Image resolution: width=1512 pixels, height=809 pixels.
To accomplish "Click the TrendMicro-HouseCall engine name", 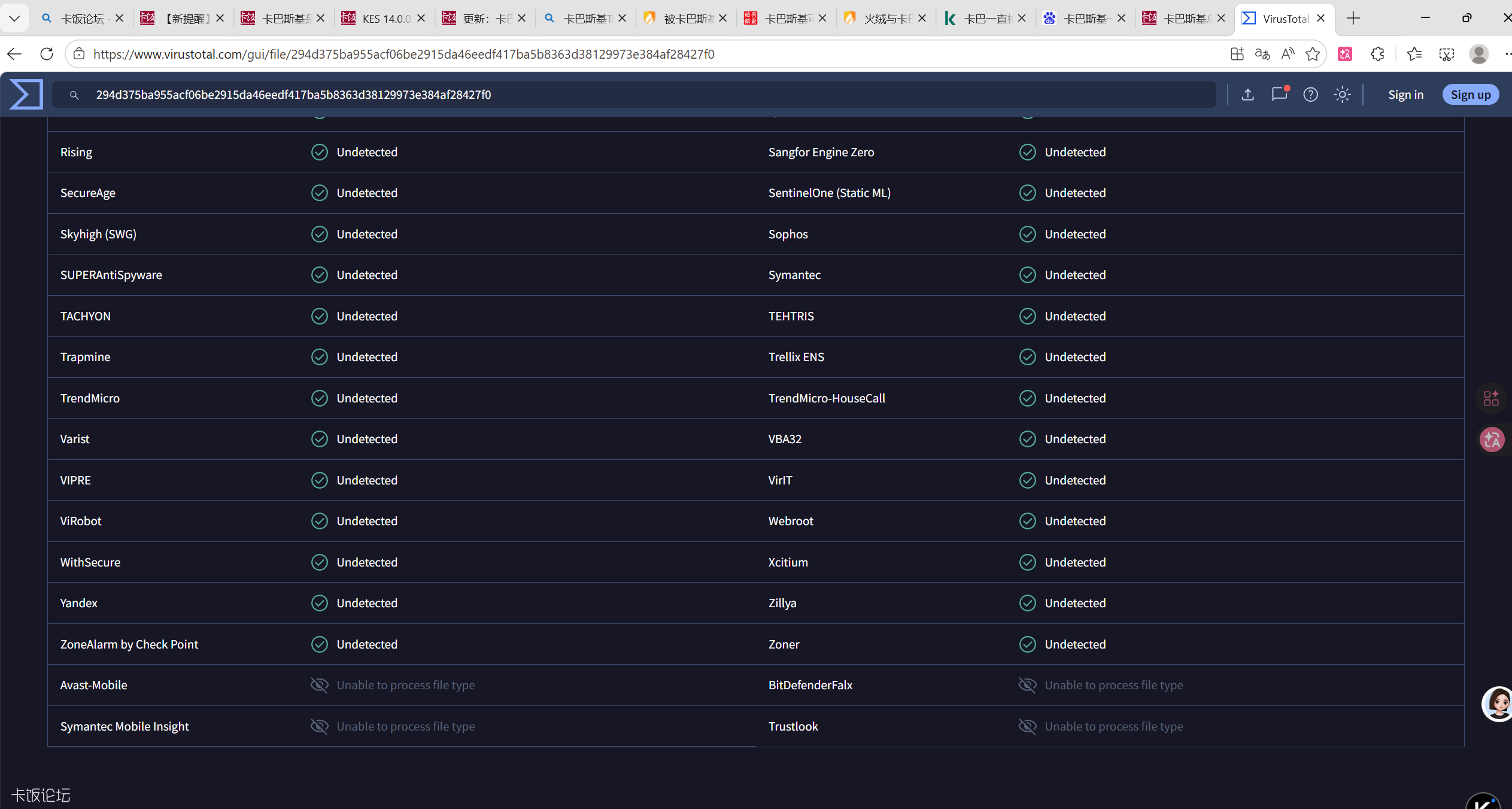I will tap(827, 398).
